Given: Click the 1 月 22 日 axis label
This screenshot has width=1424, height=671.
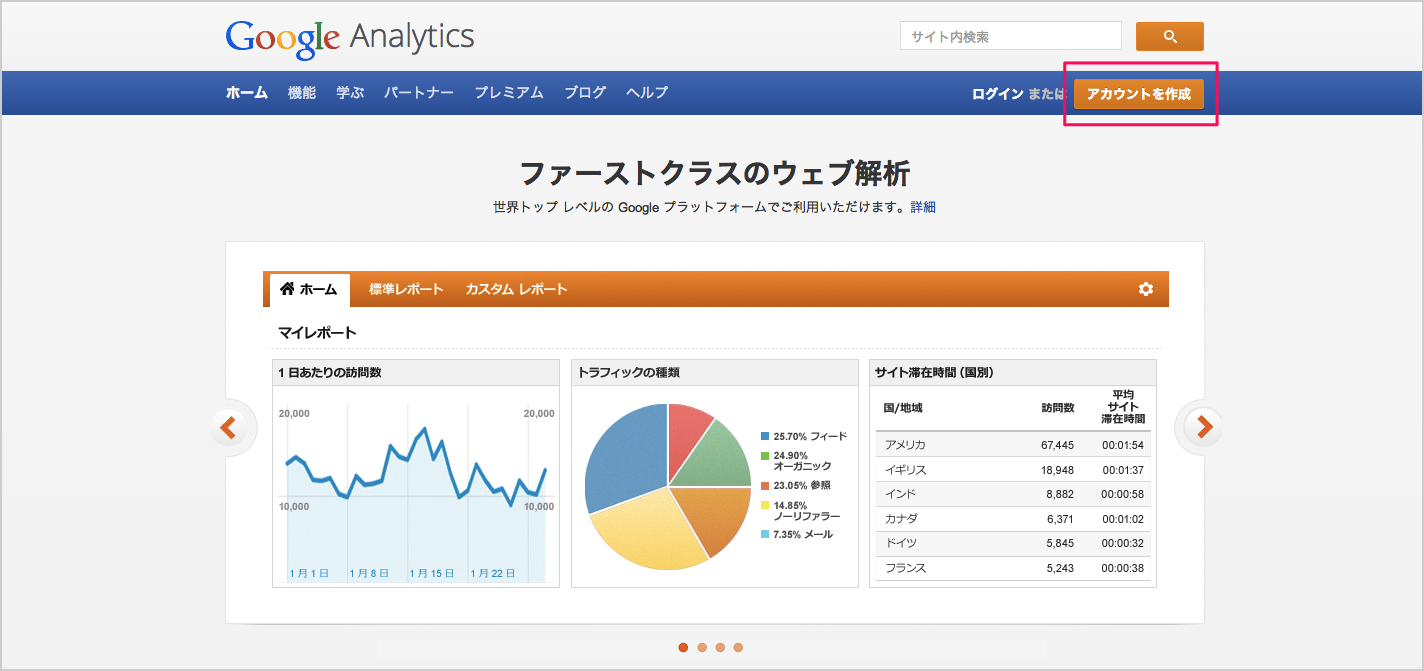Looking at the screenshot, I should tap(492, 574).
